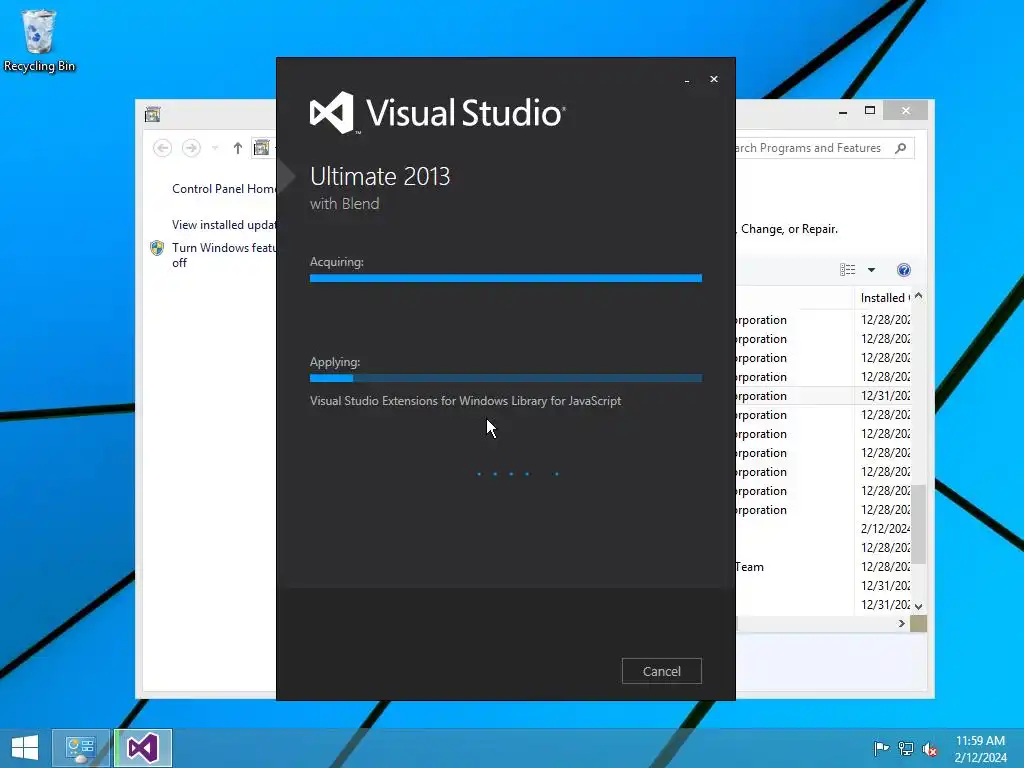Click the search magnifier icon

[901, 148]
